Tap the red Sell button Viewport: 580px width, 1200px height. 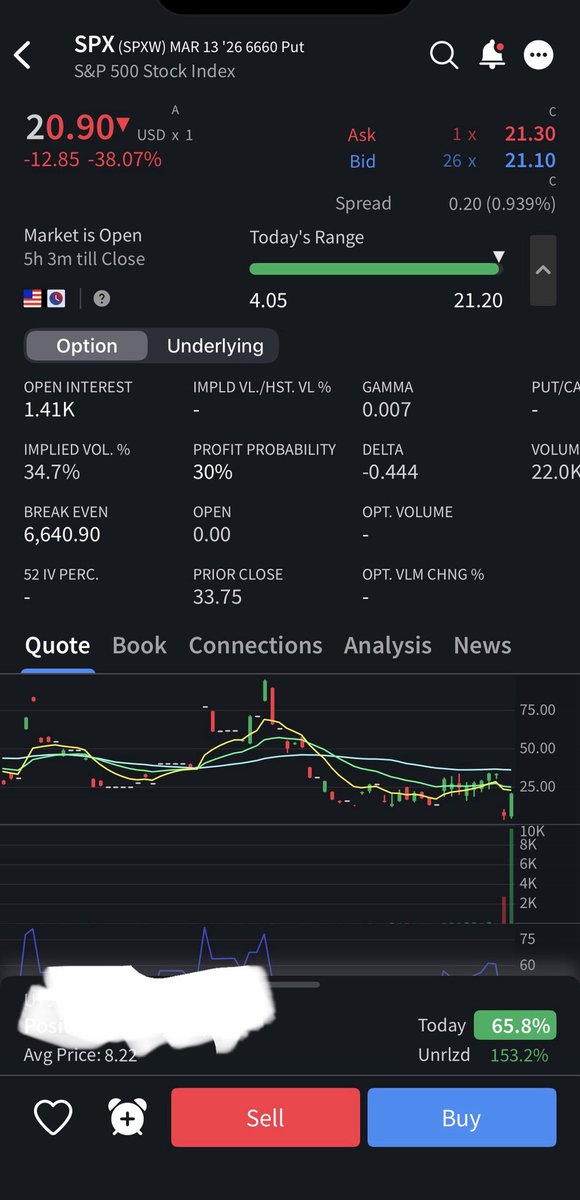(x=265, y=1117)
